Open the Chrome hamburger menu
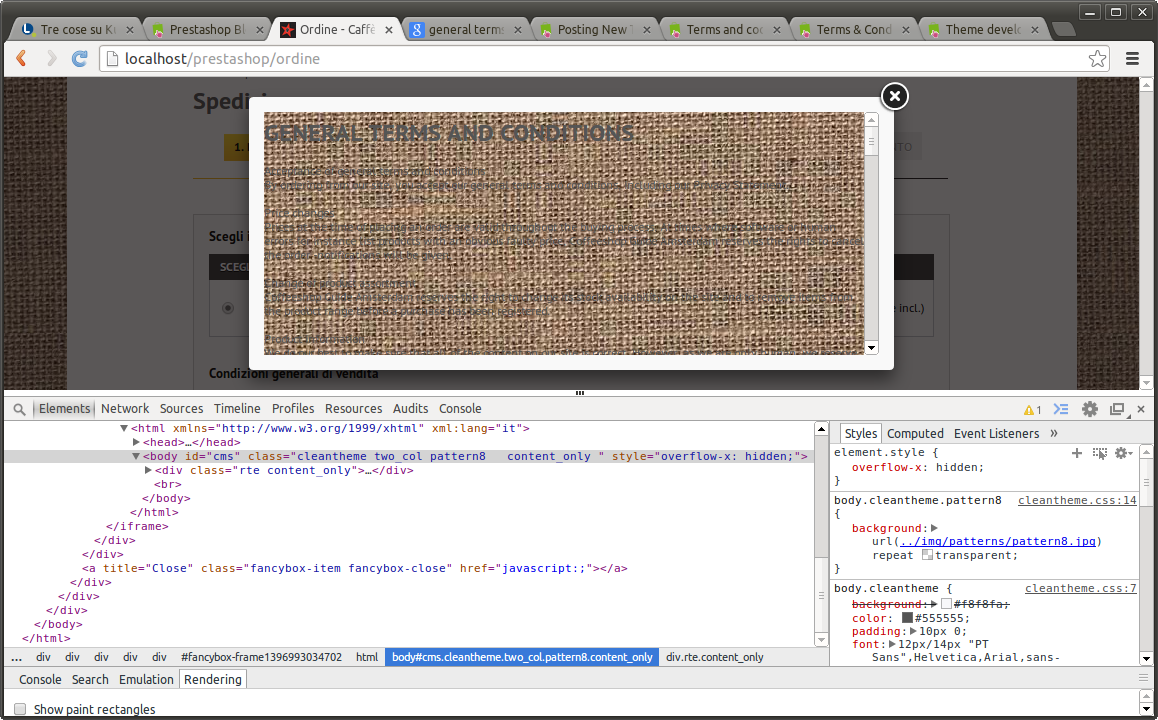 1132,58
